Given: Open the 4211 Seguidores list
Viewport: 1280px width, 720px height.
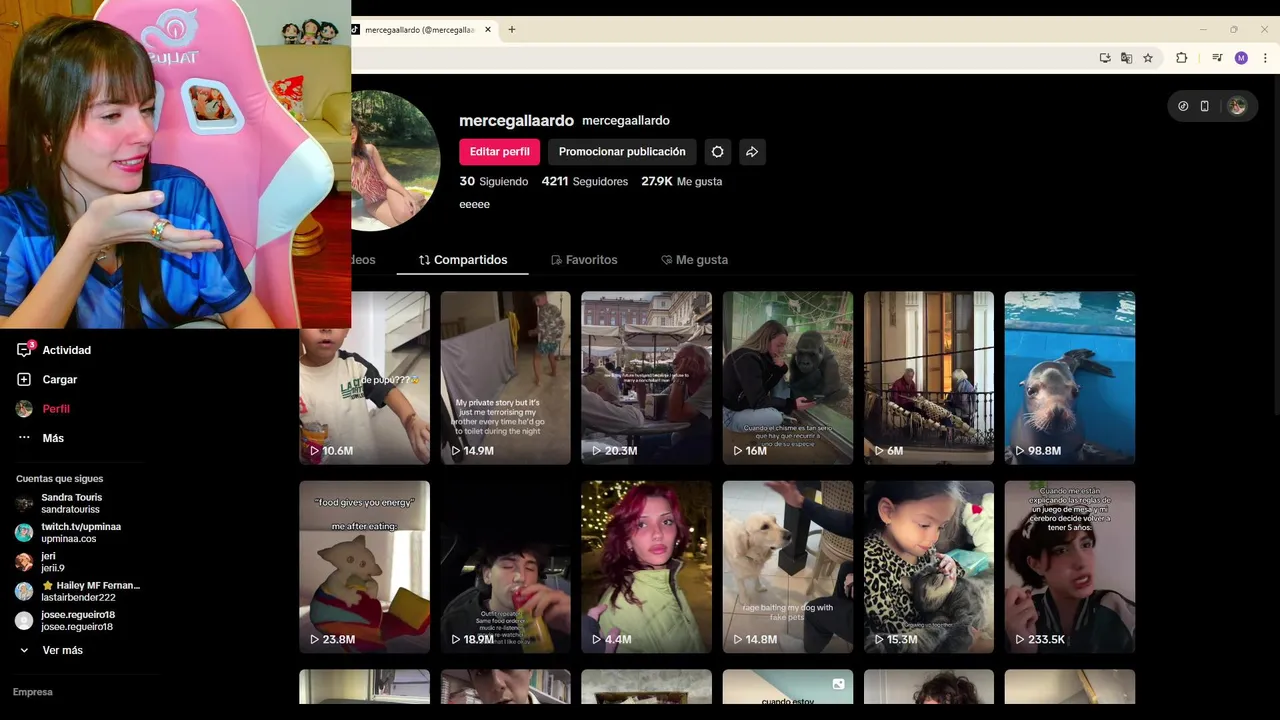Looking at the screenshot, I should click(x=585, y=182).
